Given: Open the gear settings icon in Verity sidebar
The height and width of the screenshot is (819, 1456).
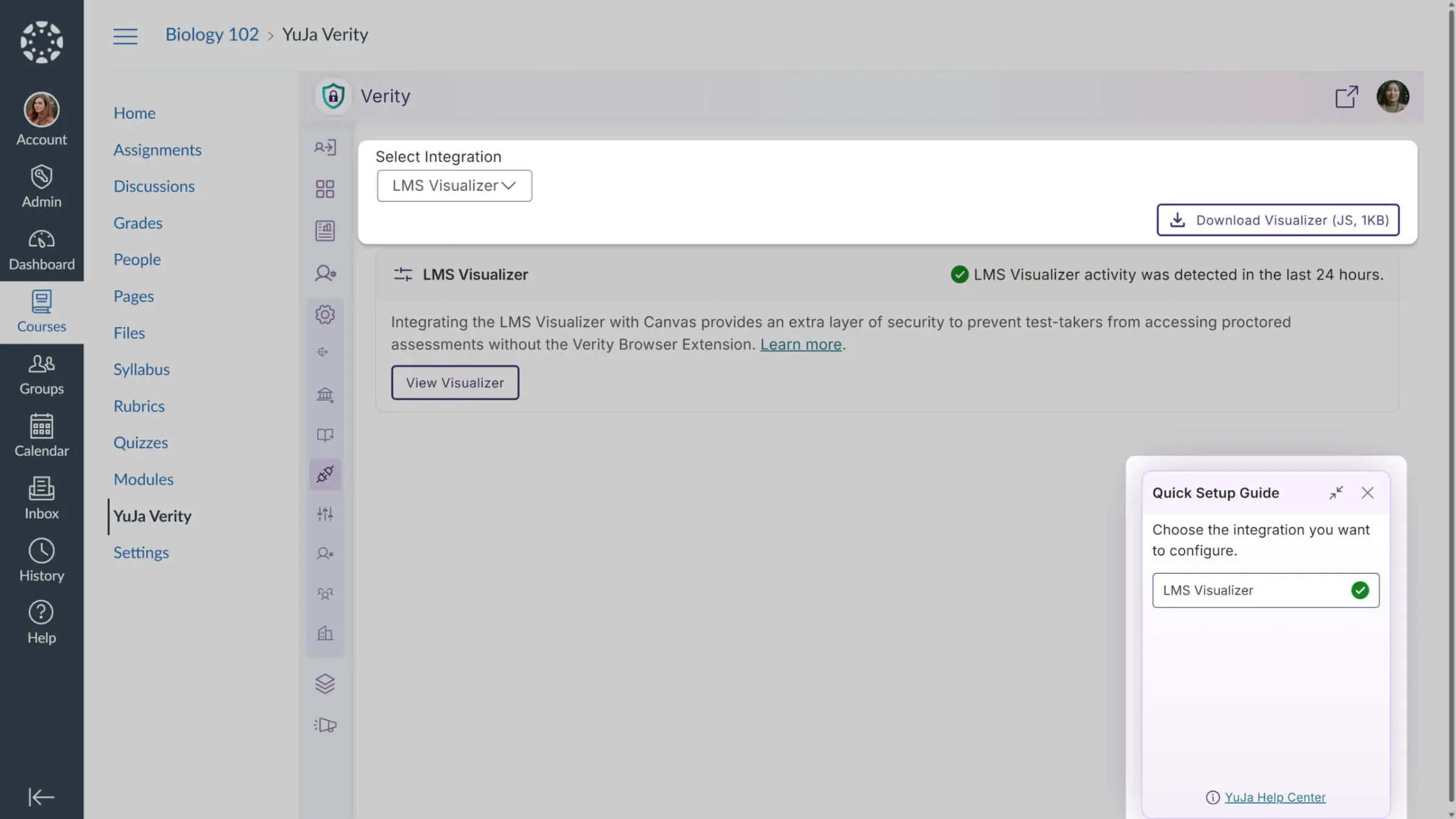Looking at the screenshot, I should point(325,314).
